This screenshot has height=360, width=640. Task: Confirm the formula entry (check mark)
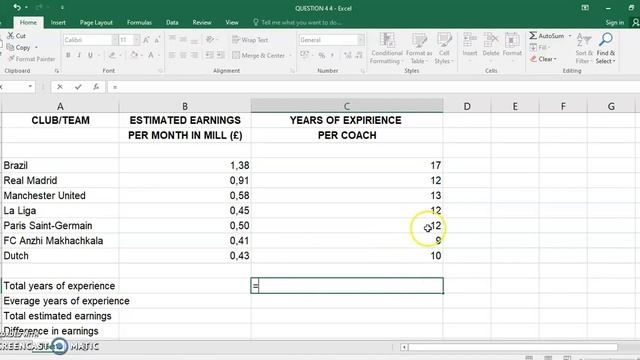coord(78,87)
